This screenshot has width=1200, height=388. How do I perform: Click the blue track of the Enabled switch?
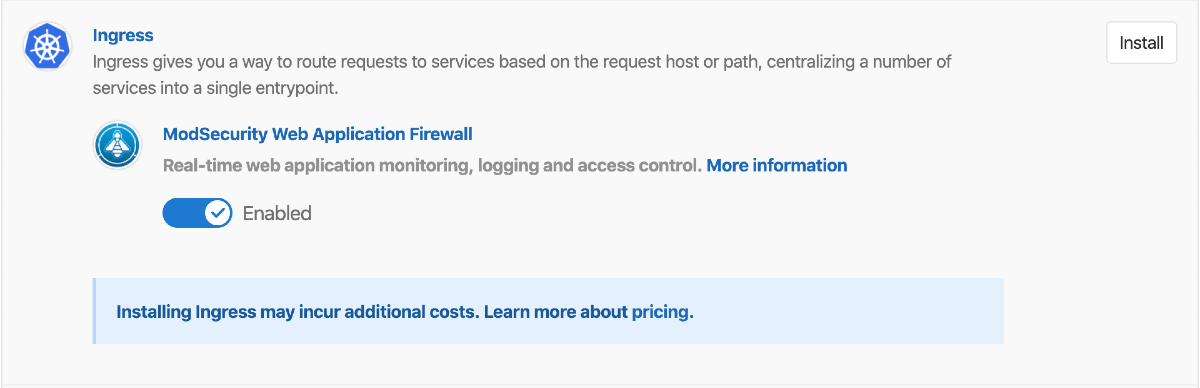click(x=183, y=213)
